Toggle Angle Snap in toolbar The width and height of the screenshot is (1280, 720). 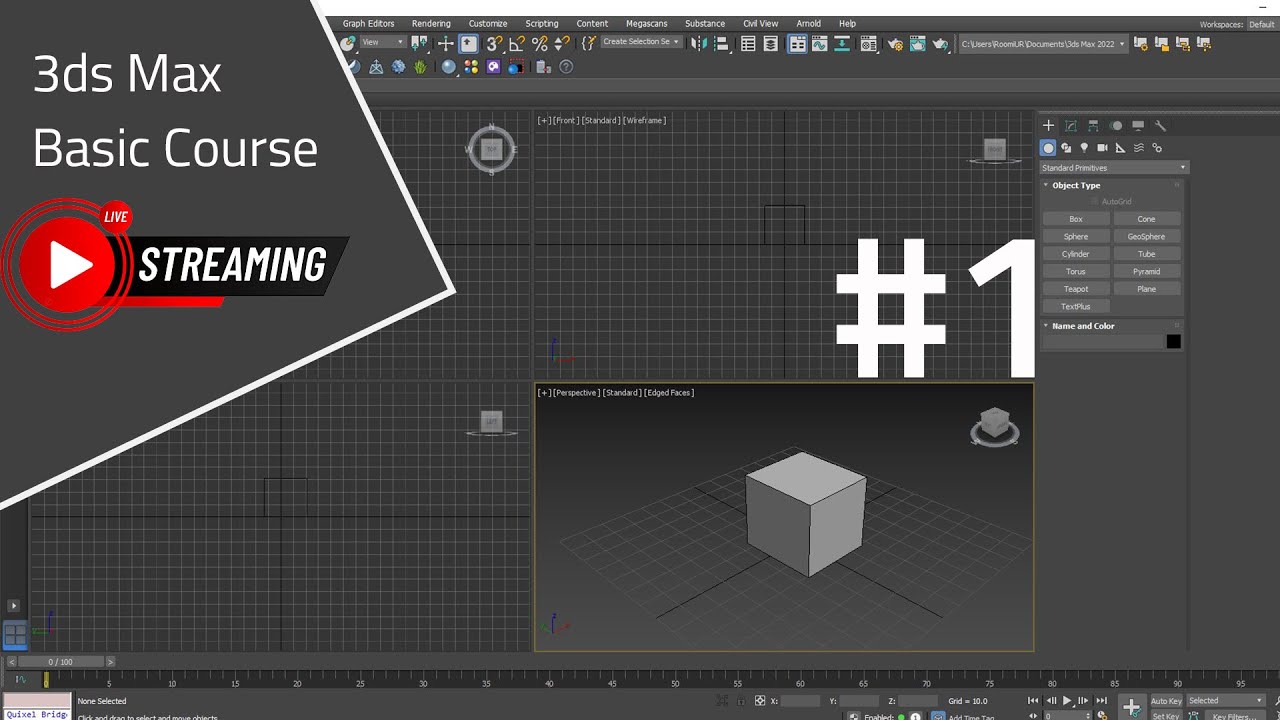[517, 44]
